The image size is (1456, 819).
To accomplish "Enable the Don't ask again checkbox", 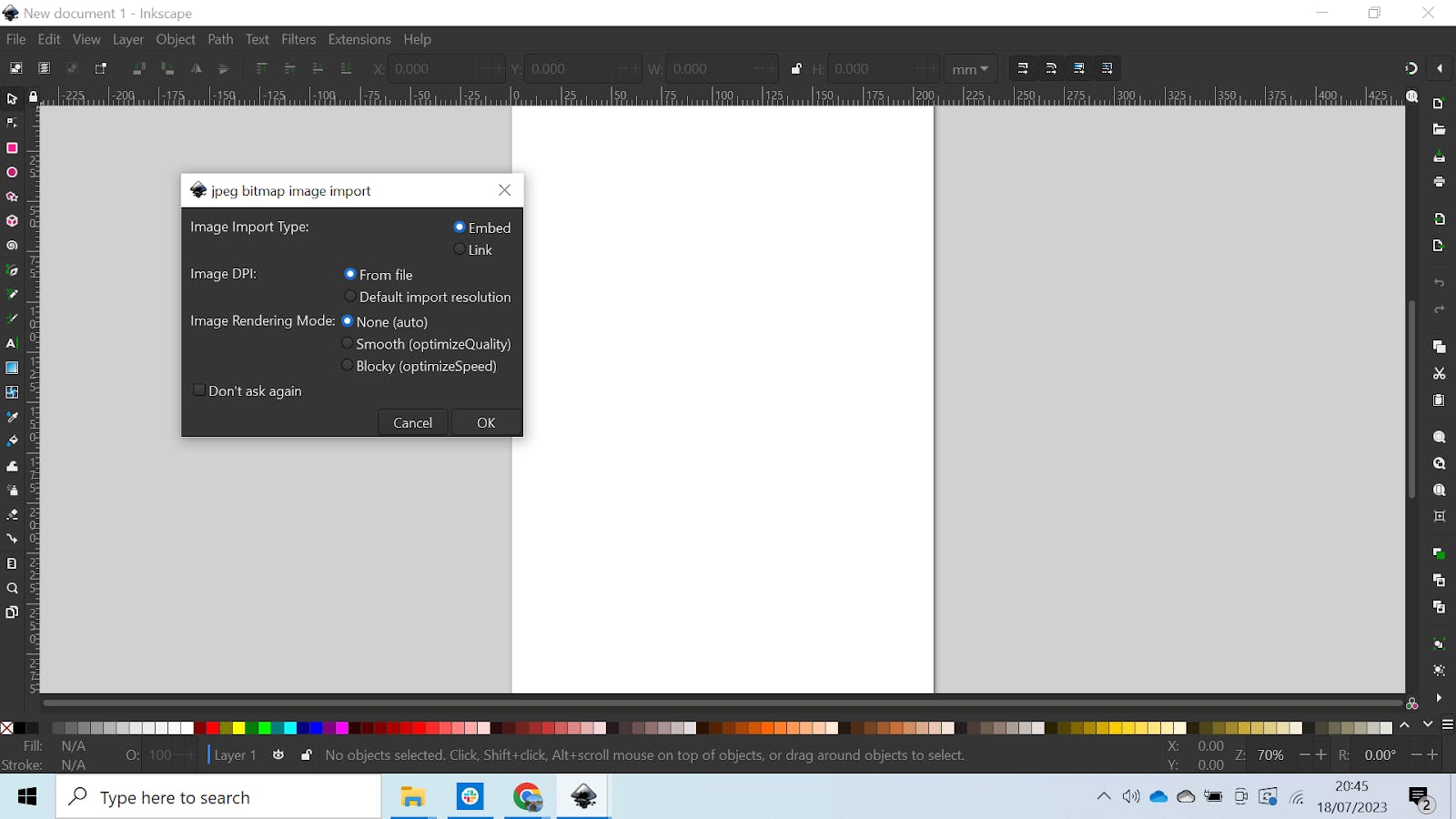I will (x=199, y=389).
